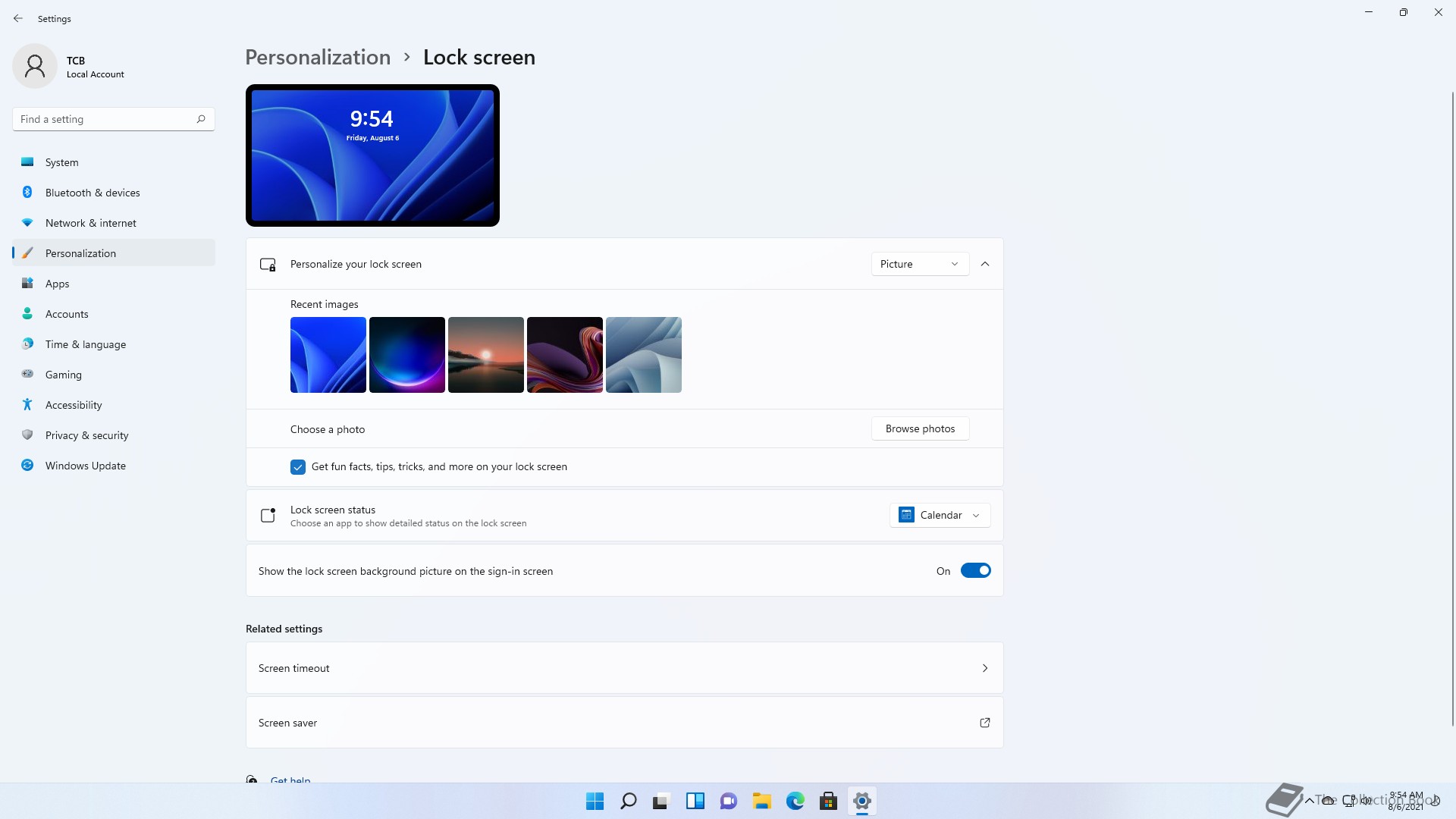This screenshot has height=819, width=1456.
Task: Open Bluetooth & devices settings
Action: [92, 193]
